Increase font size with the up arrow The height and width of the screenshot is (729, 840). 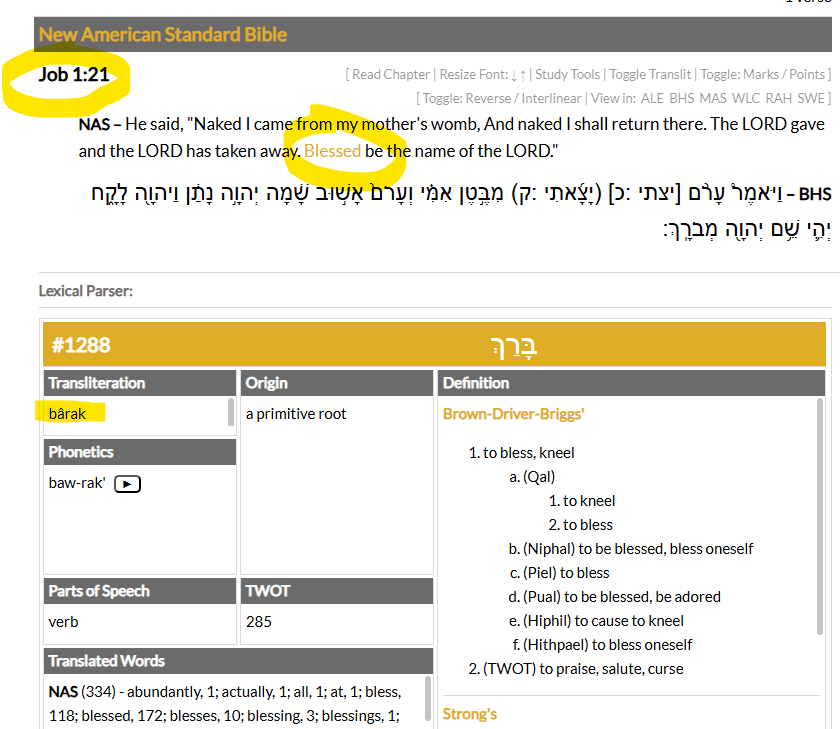click(x=522, y=74)
